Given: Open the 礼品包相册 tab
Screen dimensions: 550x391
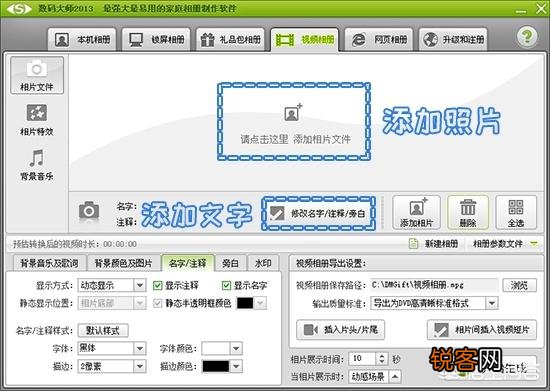Looking at the screenshot, I should click(x=230, y=40).
